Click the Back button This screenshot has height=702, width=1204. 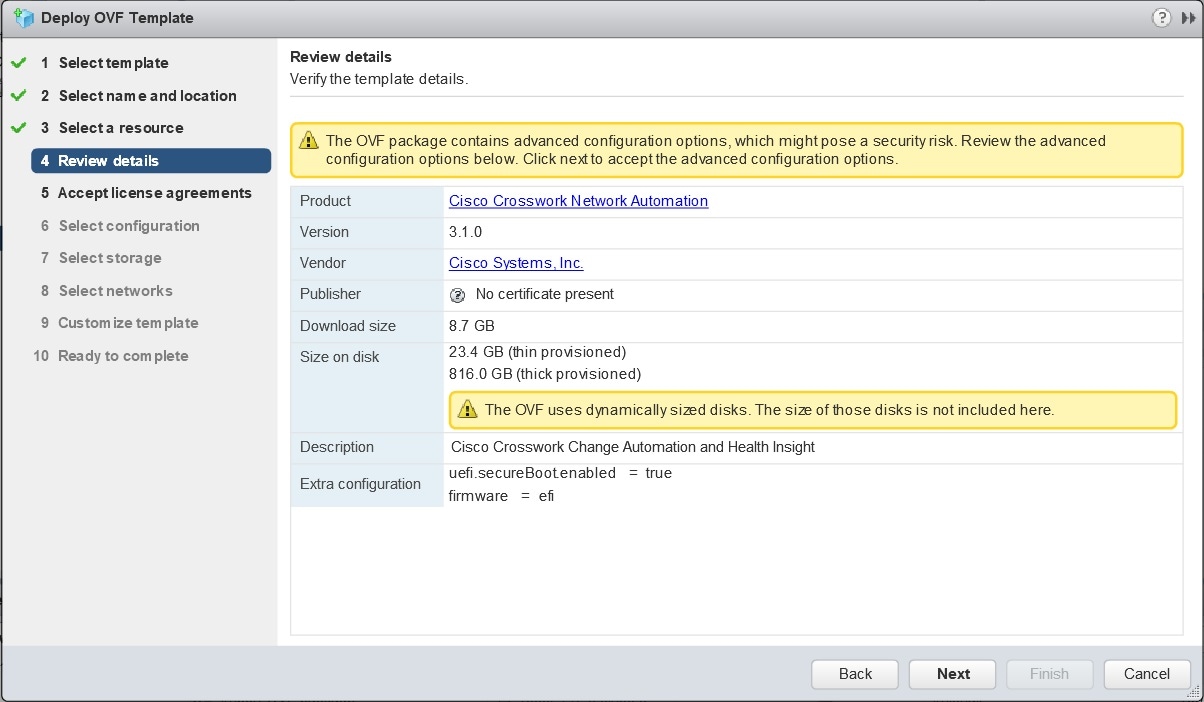[x=855, y=674]
